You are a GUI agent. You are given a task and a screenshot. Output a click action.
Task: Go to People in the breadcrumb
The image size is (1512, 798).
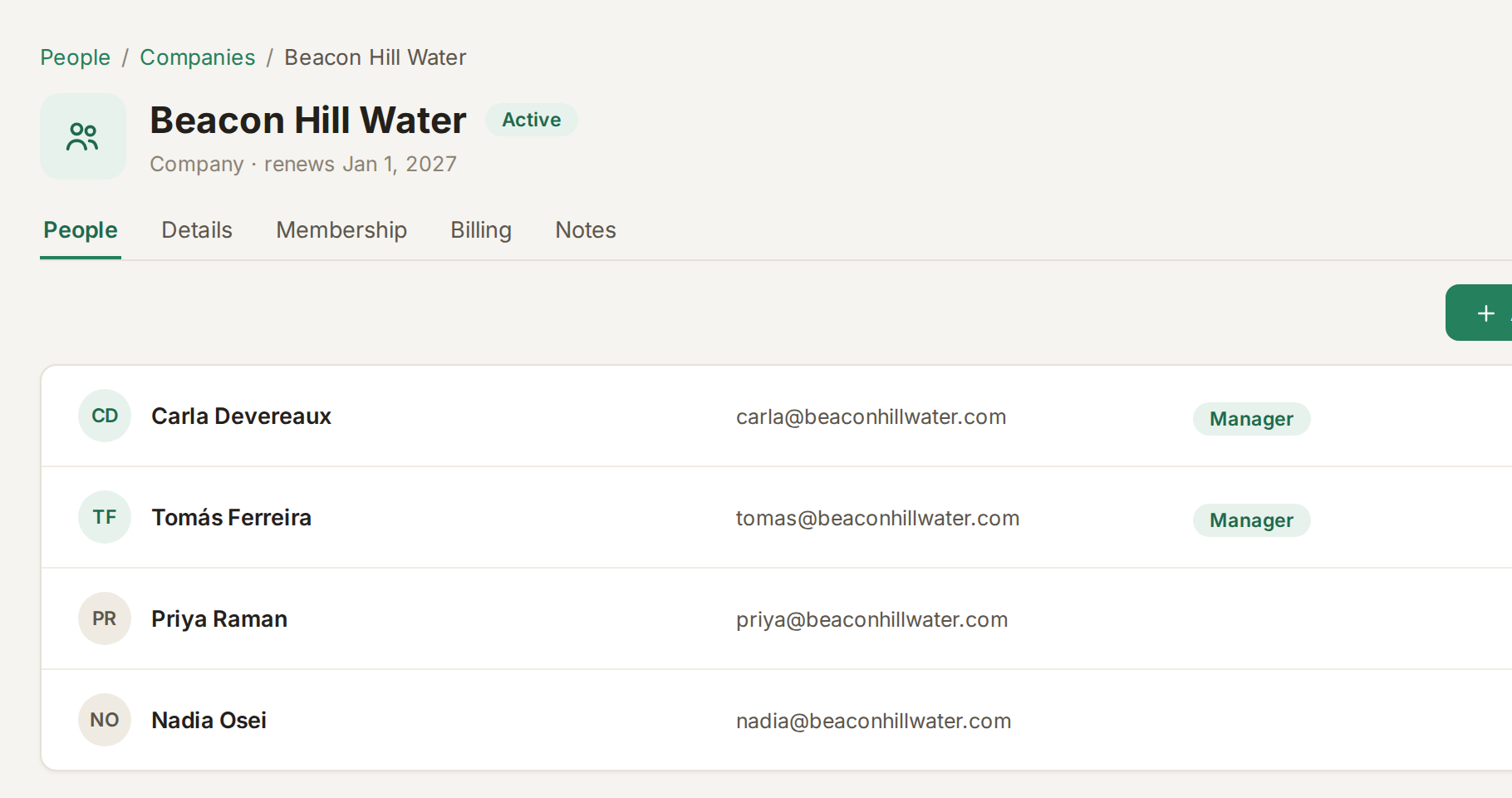click(76, 57)
